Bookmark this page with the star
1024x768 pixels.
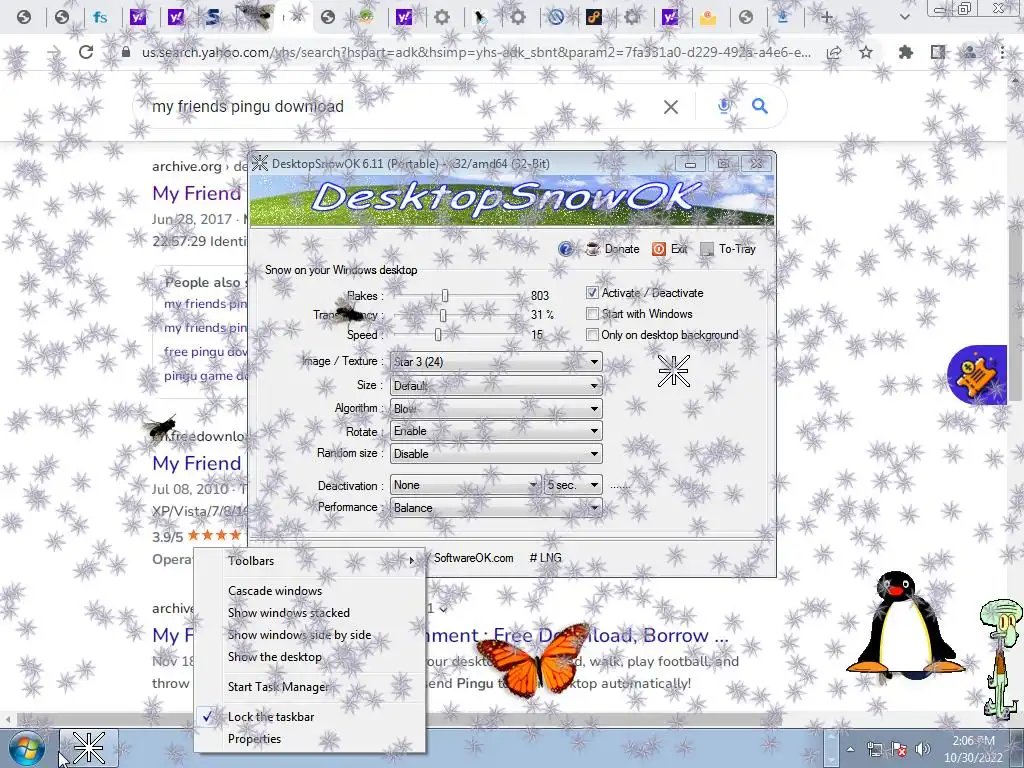tap(866, 52)
